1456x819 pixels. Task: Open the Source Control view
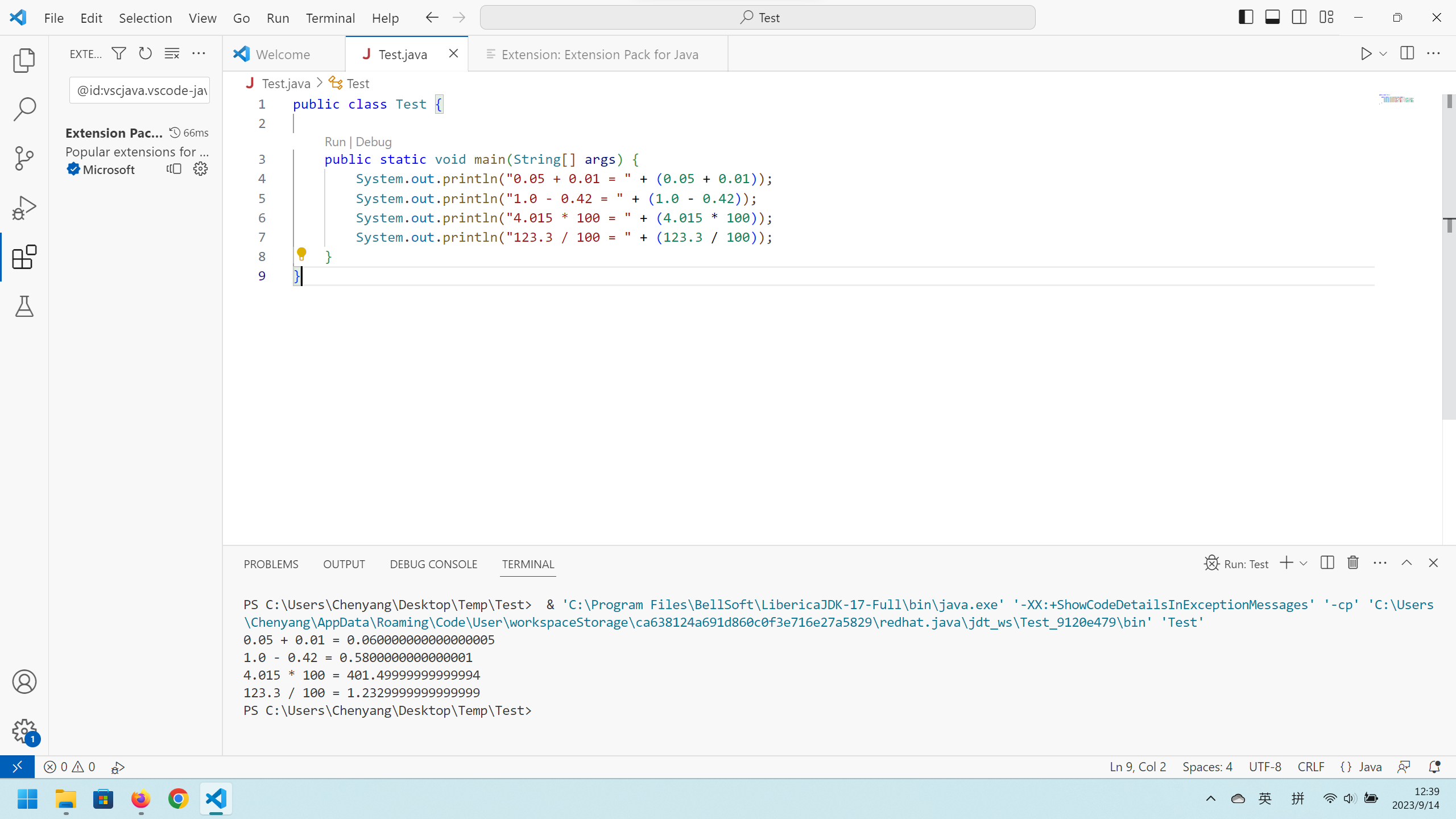point(24,158)
